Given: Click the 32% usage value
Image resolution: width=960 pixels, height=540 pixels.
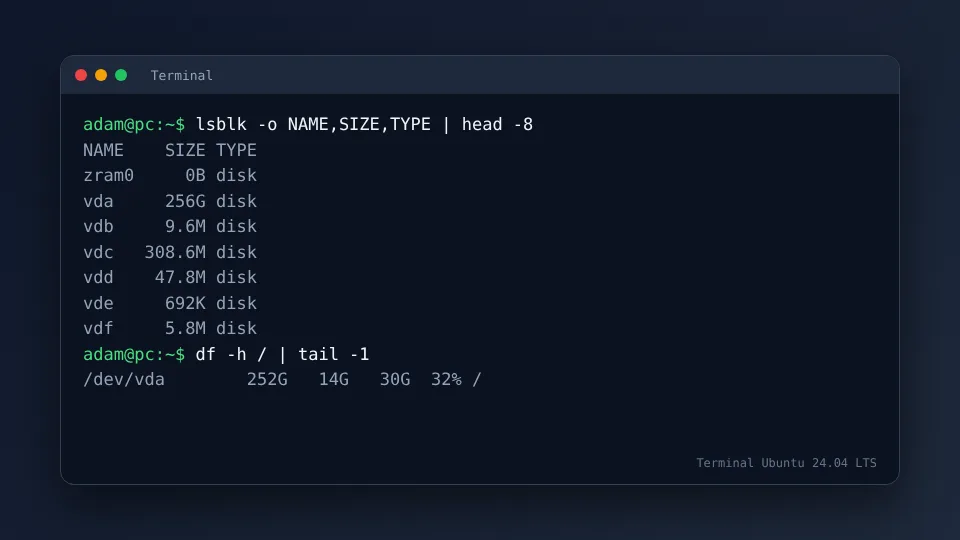Looking at the screenshot, I should coord(446,380).
